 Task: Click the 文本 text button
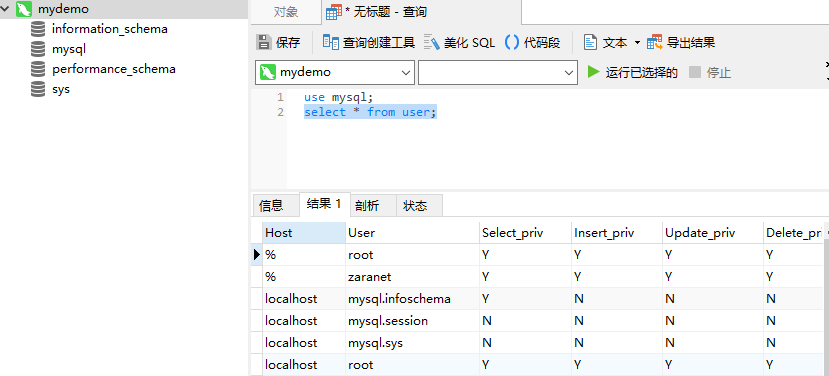[605, 42]
